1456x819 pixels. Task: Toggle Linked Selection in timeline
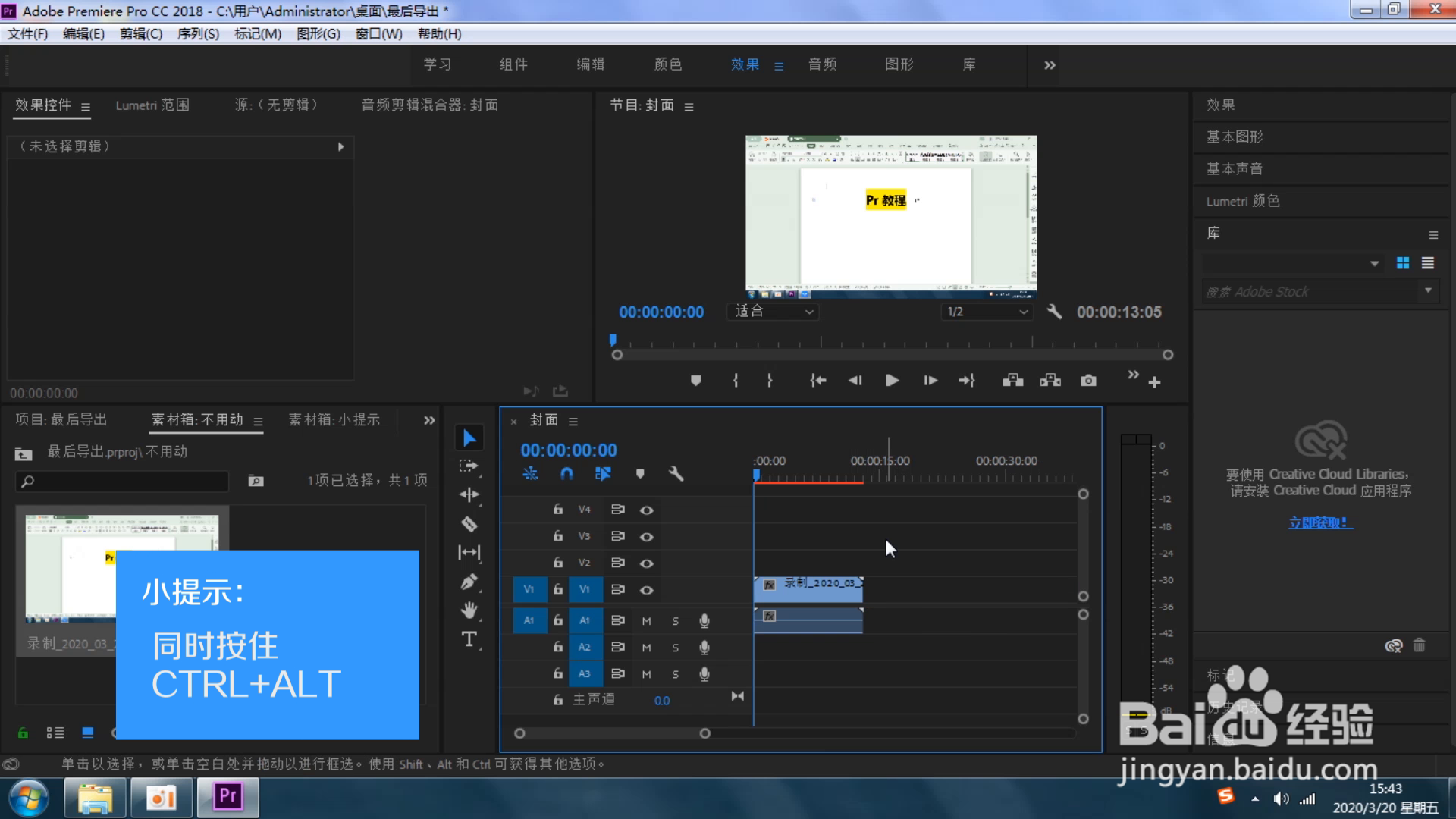(x=603, y=474)
